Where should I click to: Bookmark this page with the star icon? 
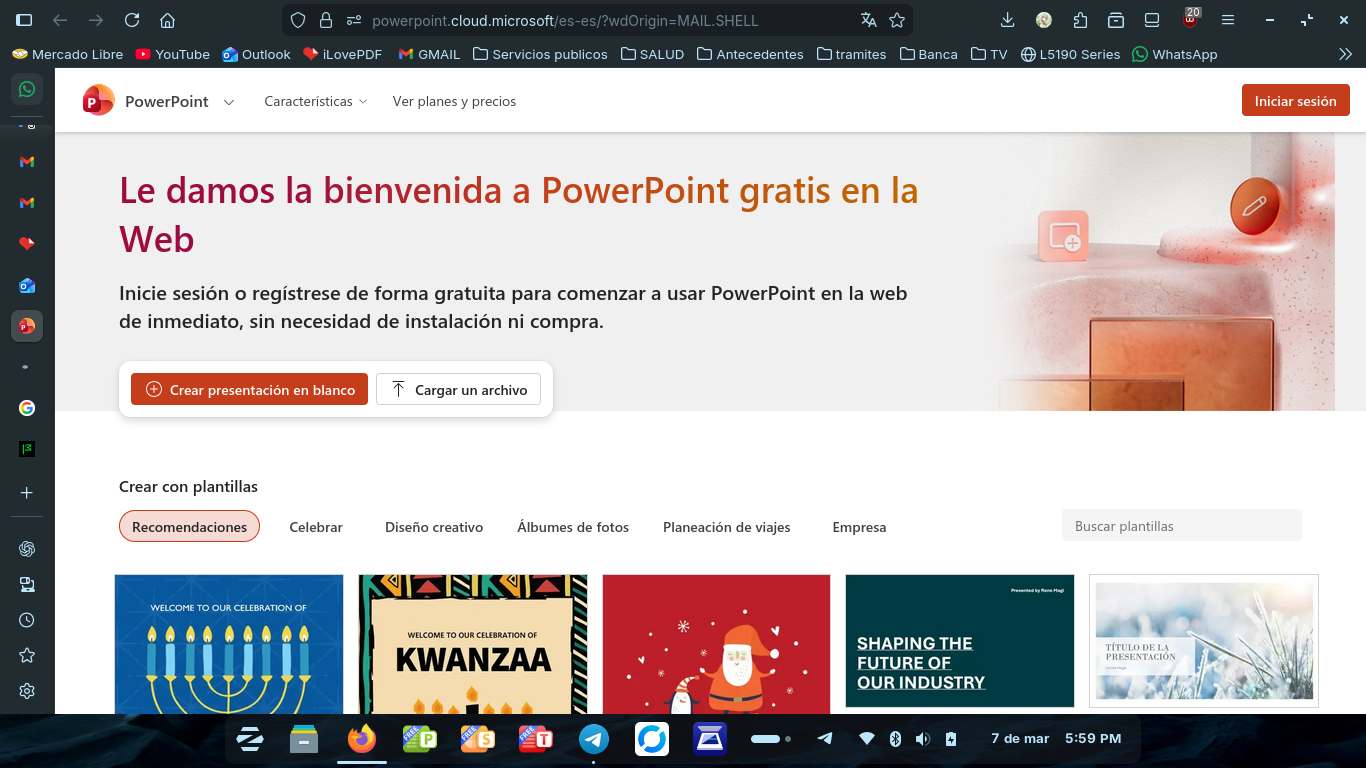pos(897,20)
